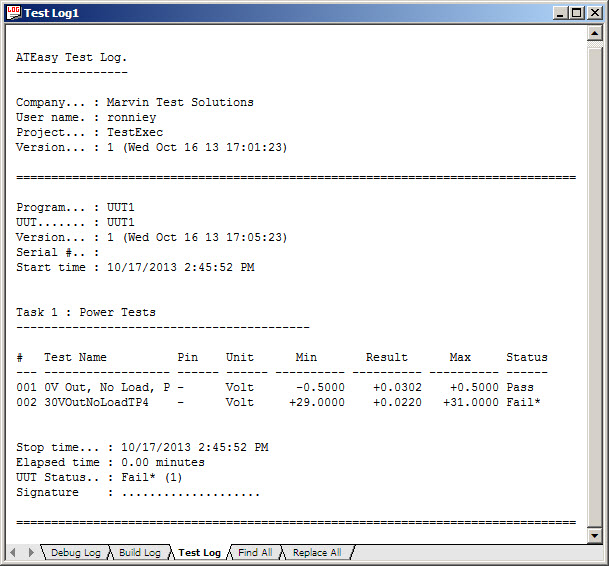609x566 pixels.
Task: Maximize the Test Log1 window
Action: (x=576, y=13)
